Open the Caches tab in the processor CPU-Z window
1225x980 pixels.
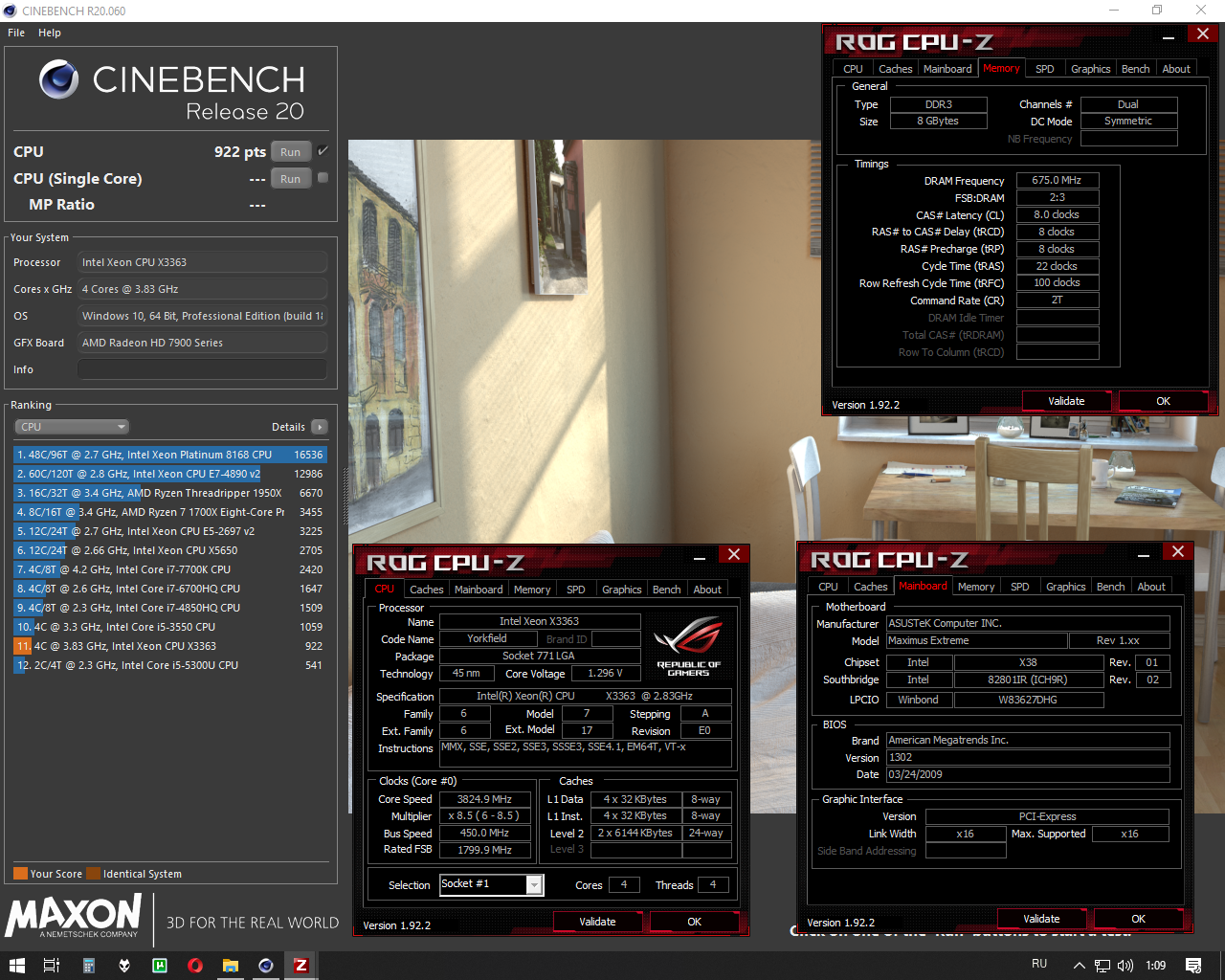point(427,590)
